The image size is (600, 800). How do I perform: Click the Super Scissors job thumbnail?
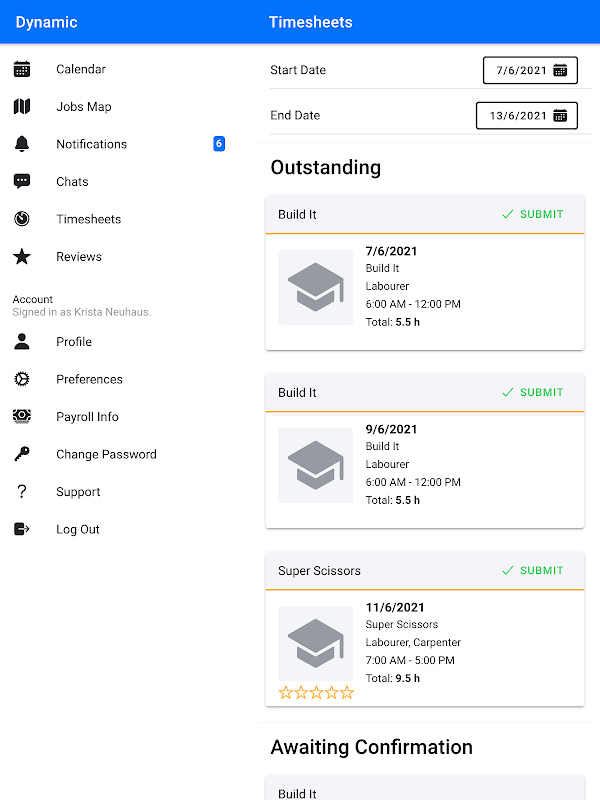316,643
